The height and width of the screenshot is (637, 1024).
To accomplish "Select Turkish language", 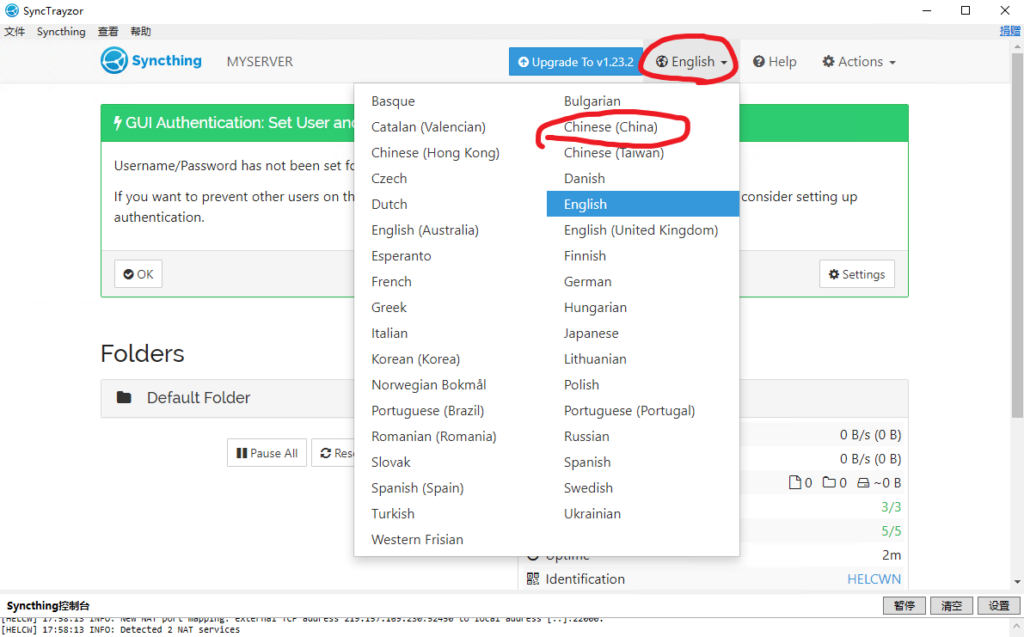I will pos(392,514).
